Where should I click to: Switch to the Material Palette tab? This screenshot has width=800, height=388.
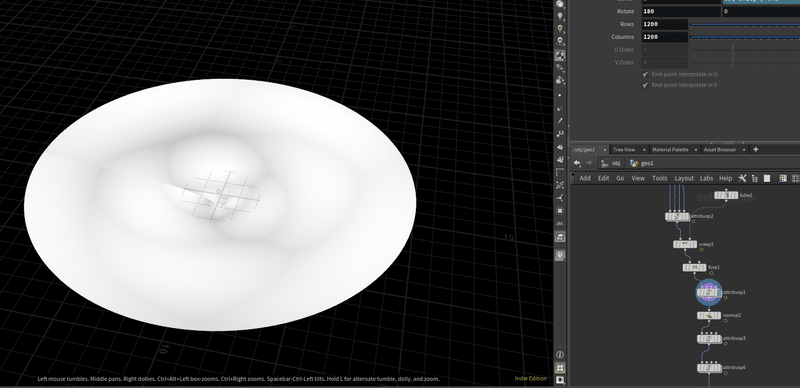pos(670,150)
